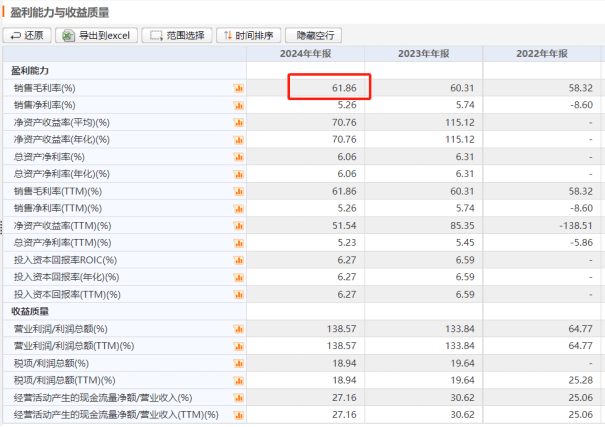
Task: Select the 2022年年报 column header
Action: 542,54
